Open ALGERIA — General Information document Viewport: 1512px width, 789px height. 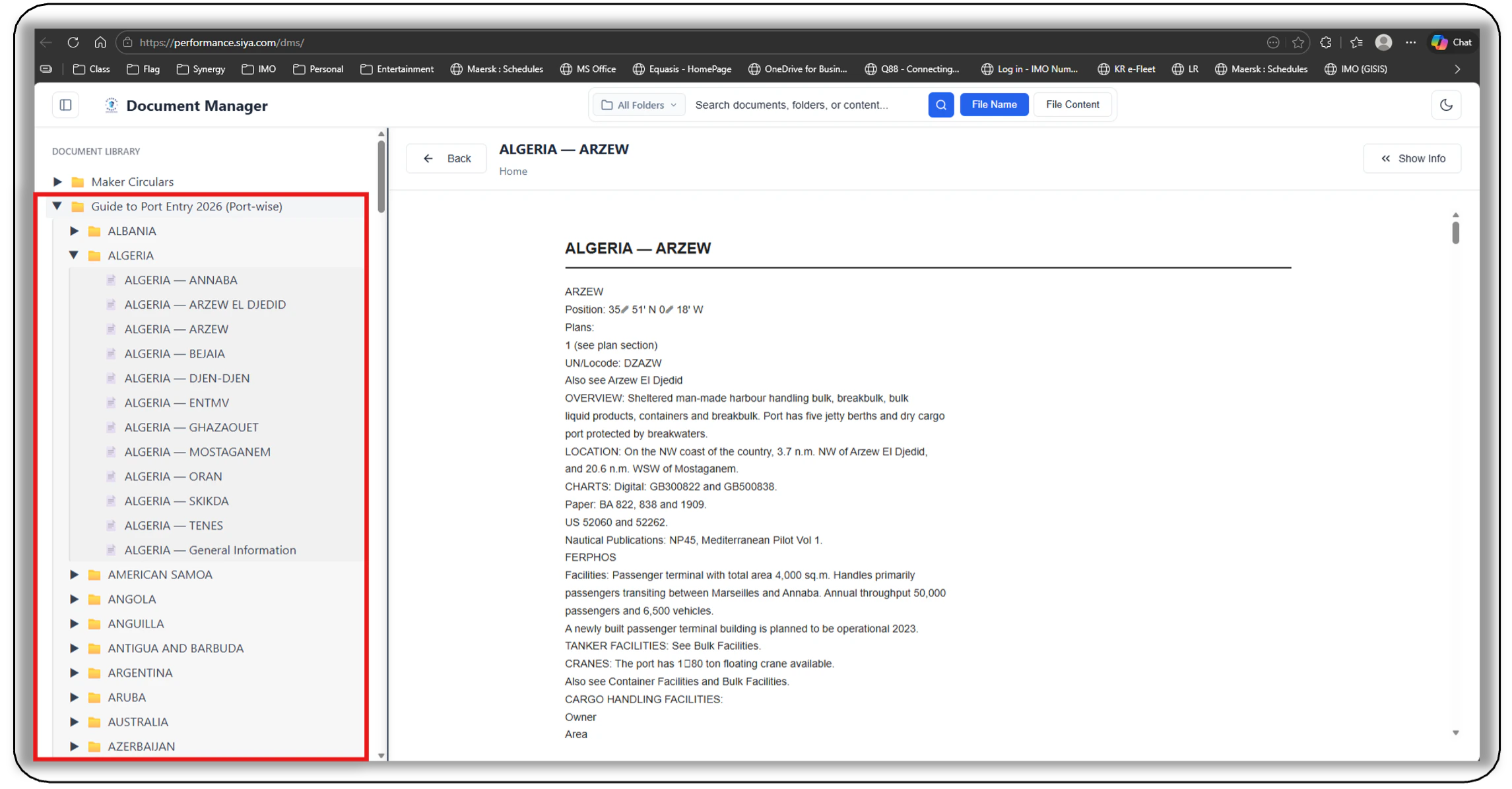tap(210, 550)
